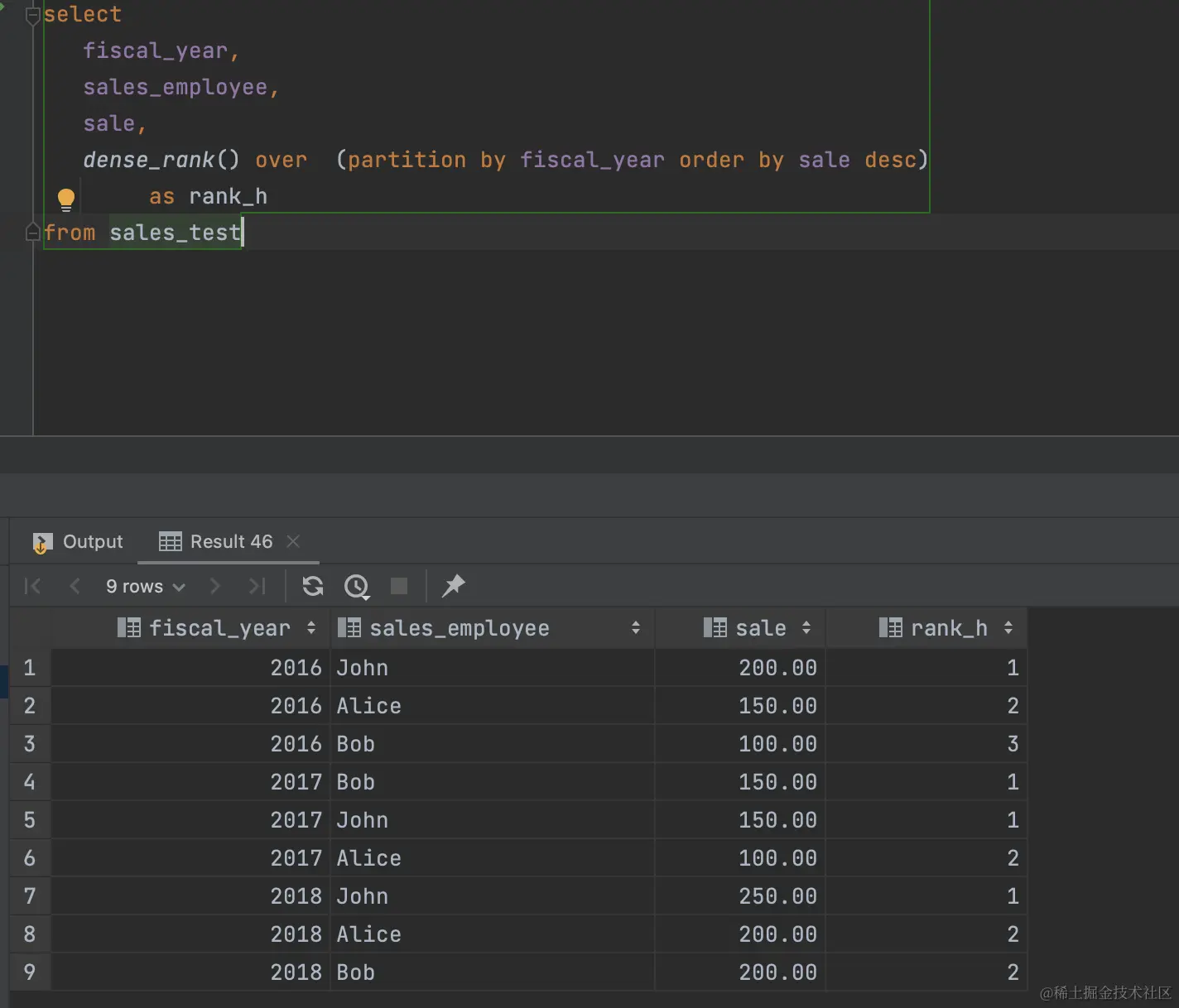This screenshot has width=1179, height=1008.
Task: Click the 150.00 sale cell in John's 2017 row
Action: (x=740, y=820)
